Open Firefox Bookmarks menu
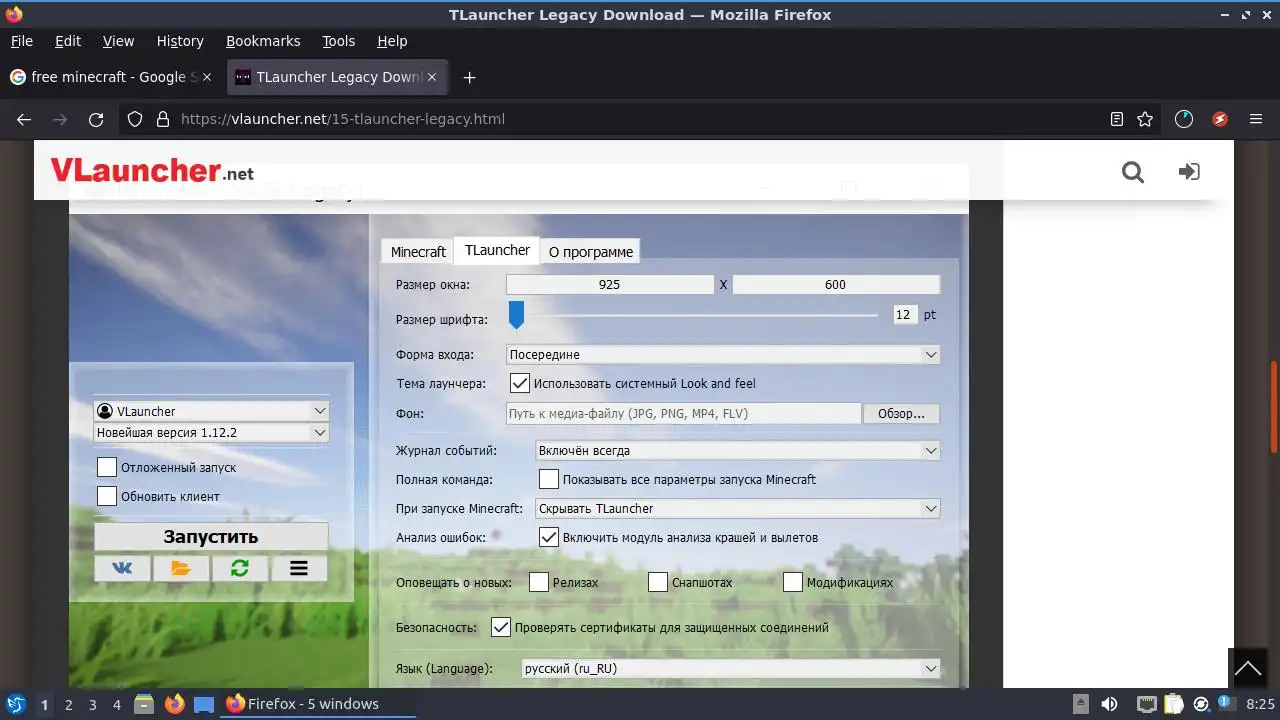Viewport: 1280px width, 720px height. click(263, 41)
